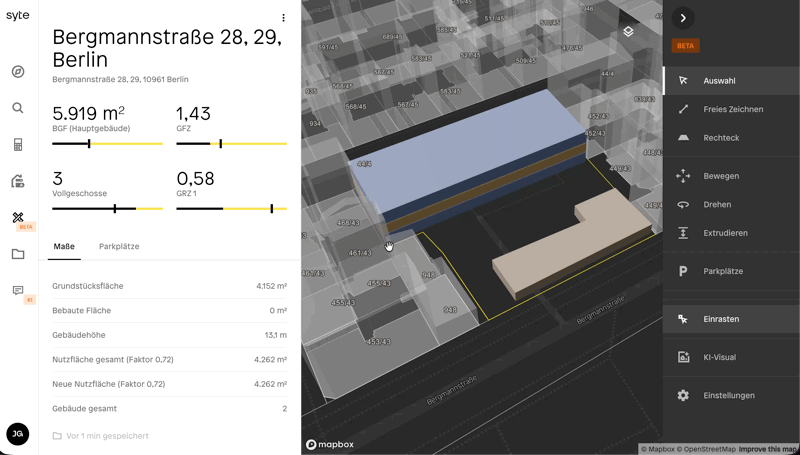The image size is (800, 455).
Task: Open the calculator icon in sidebar
Action: (18, 145)
